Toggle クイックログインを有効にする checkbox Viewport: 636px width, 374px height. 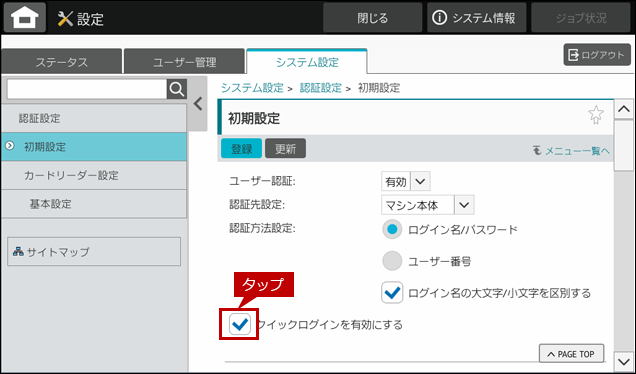pos(239,324)
